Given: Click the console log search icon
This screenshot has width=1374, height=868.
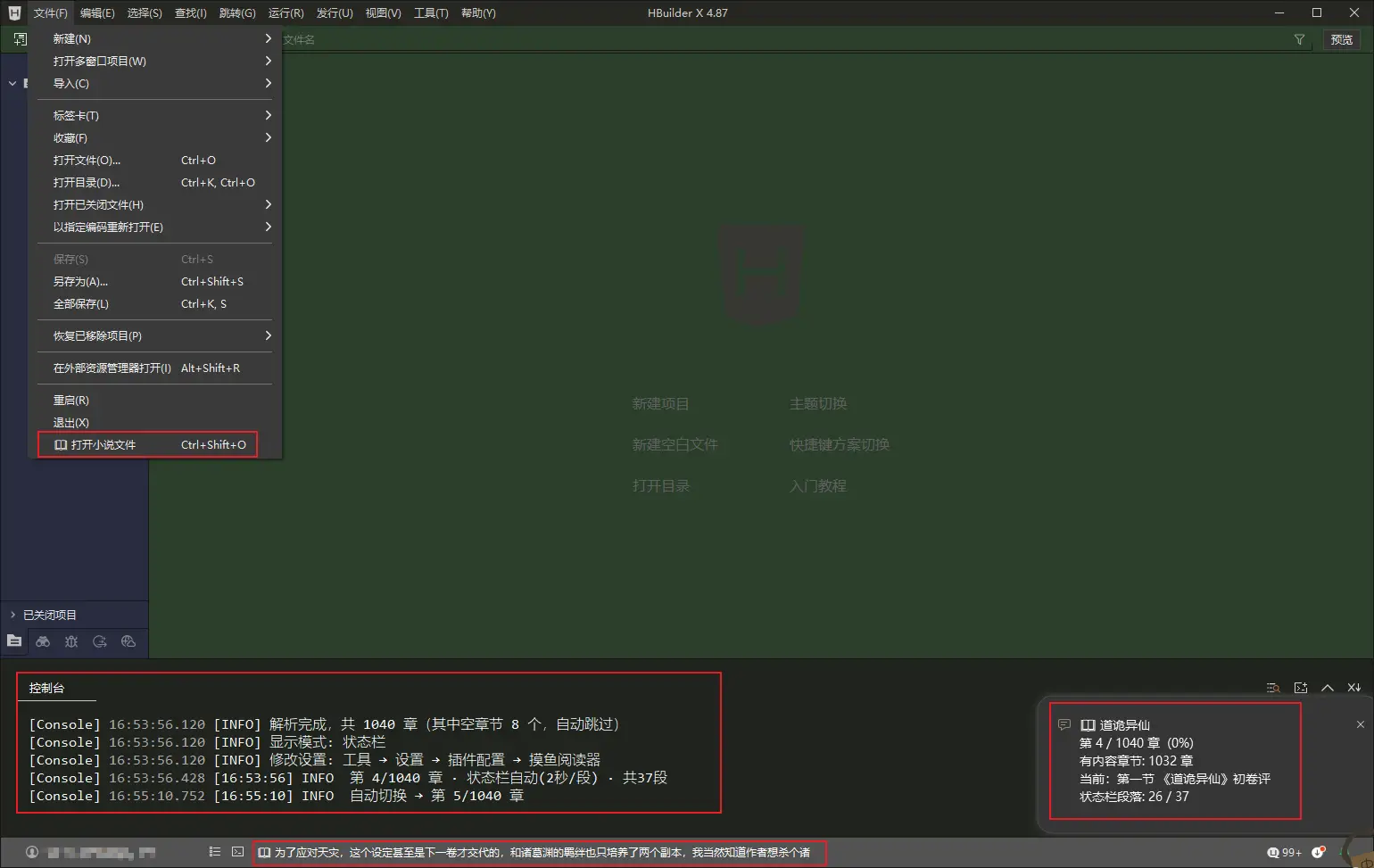Looking at the screenshot, I should coord(1273,688).
